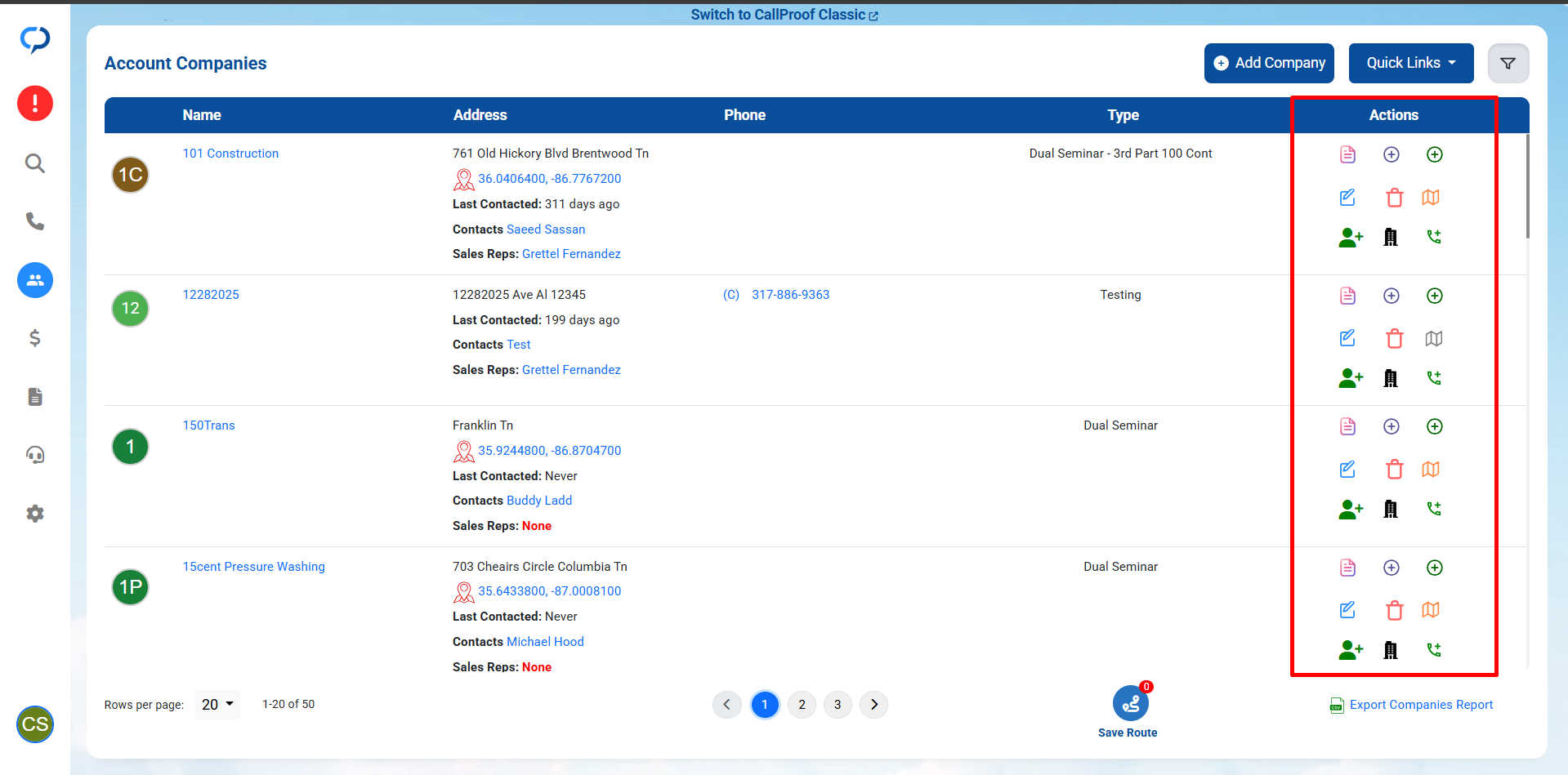Call phone number 317-886-9363
This screenshot has width=1568, height=775.
pos(790,295)
